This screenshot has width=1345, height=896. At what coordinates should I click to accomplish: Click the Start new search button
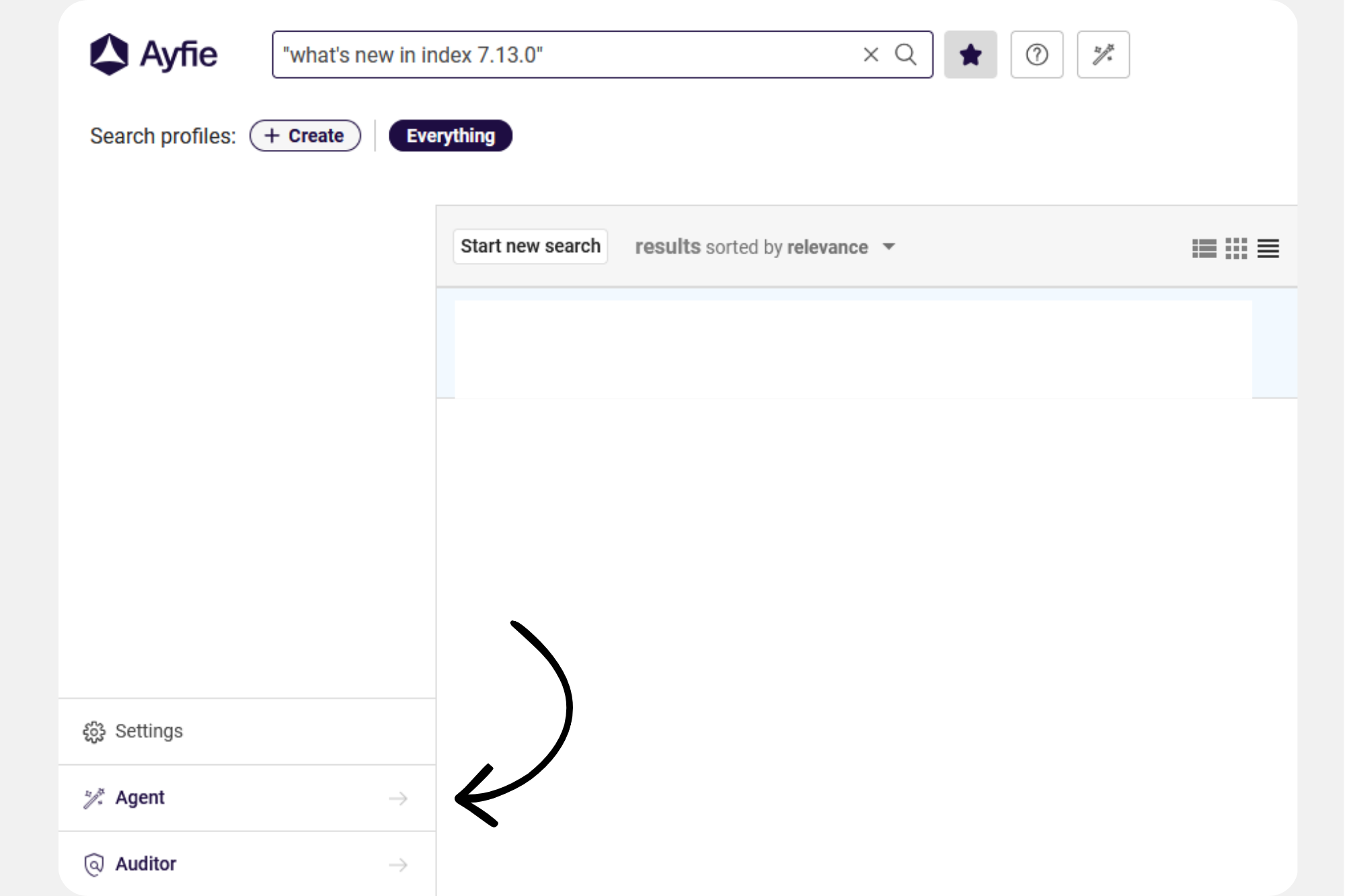coord(530,247)
